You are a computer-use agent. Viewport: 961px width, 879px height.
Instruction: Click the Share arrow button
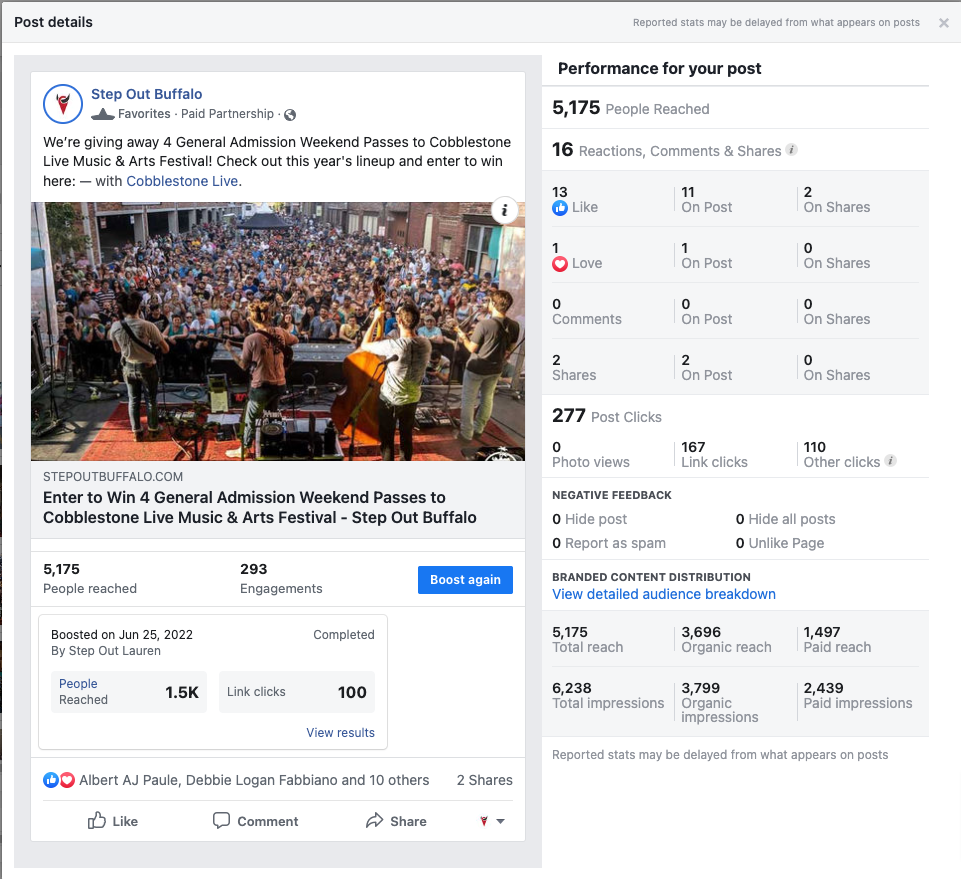(x=396, y=821)
